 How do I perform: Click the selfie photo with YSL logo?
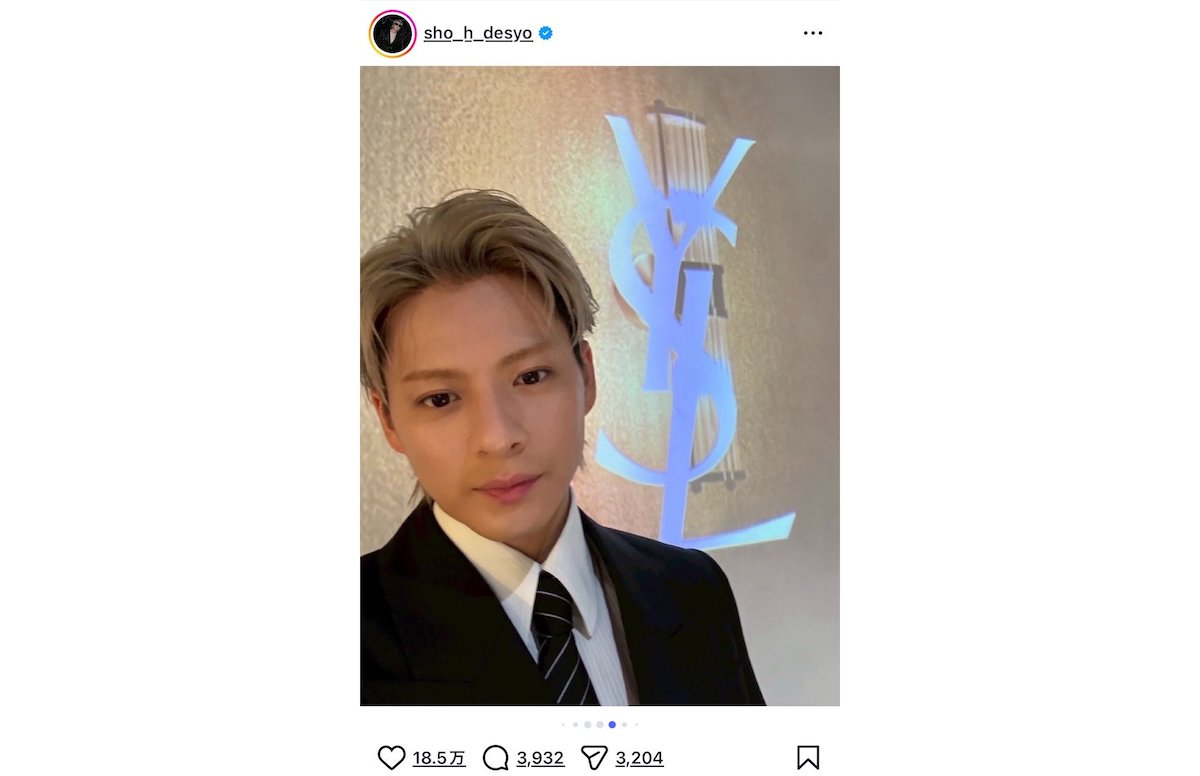click(600, 386)
